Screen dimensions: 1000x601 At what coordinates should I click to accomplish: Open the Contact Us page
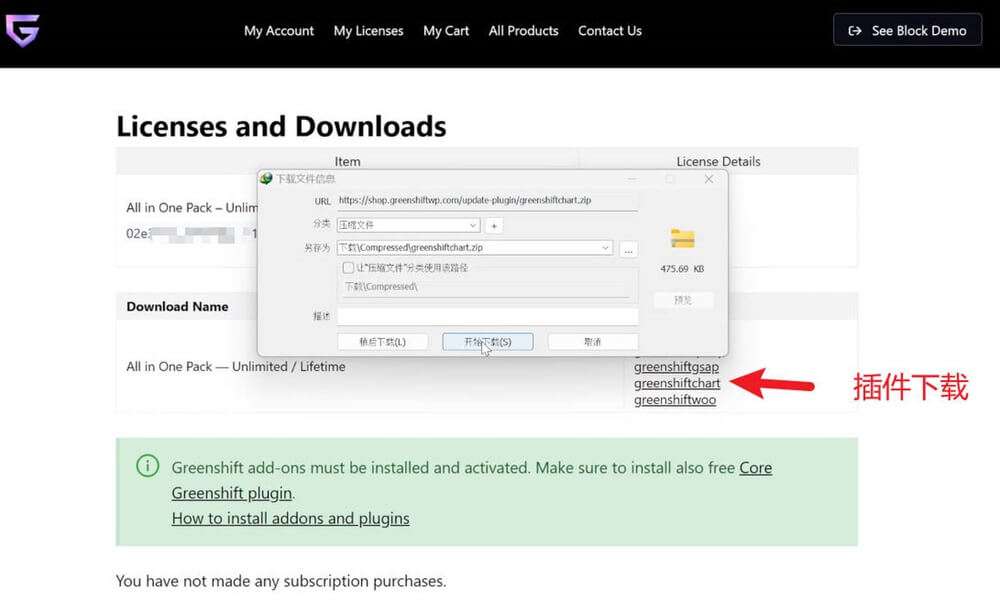610,31
